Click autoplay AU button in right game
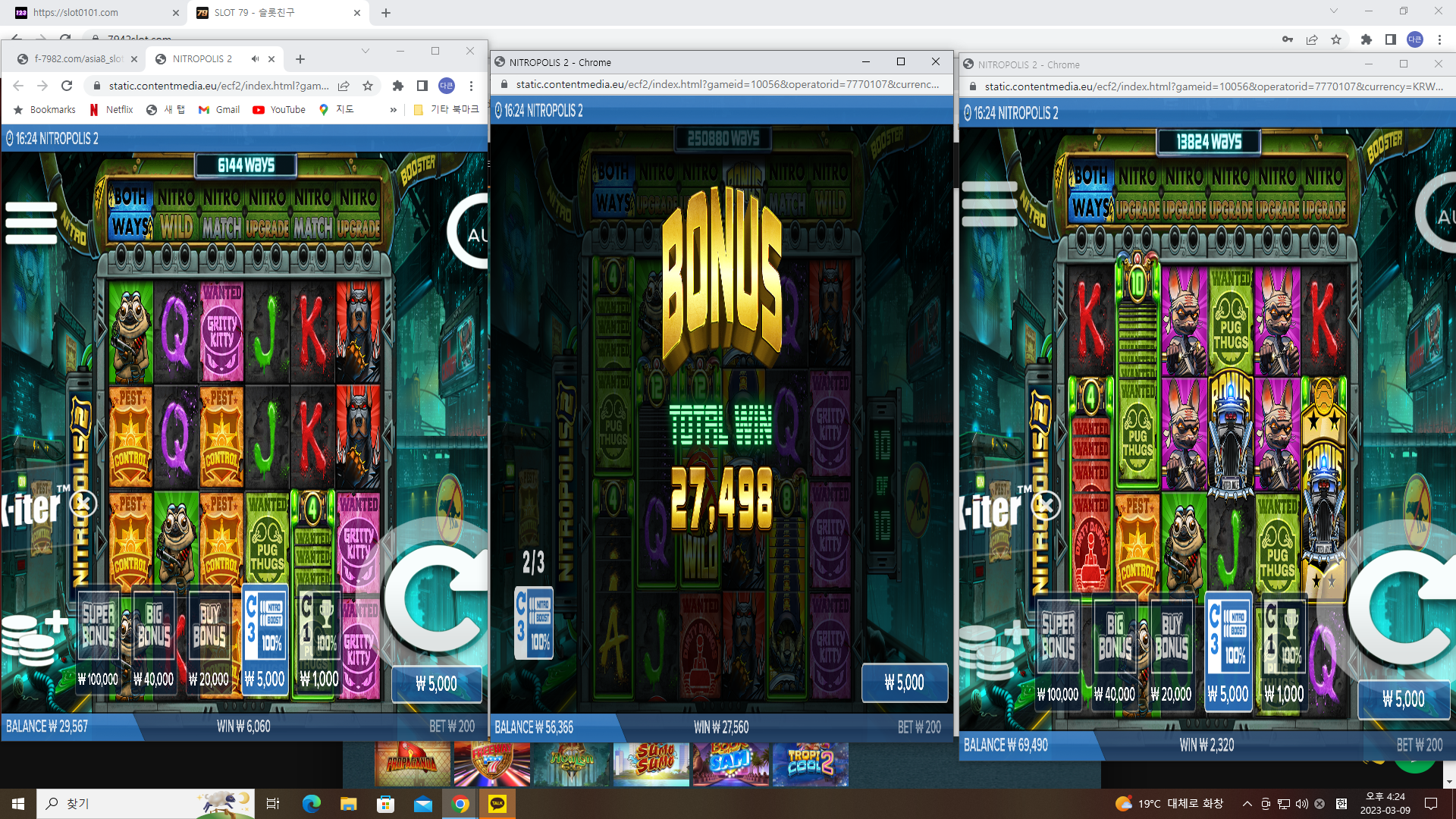Image resolution: width=1456 pixels, height=819 pixels. point(1436,213)
